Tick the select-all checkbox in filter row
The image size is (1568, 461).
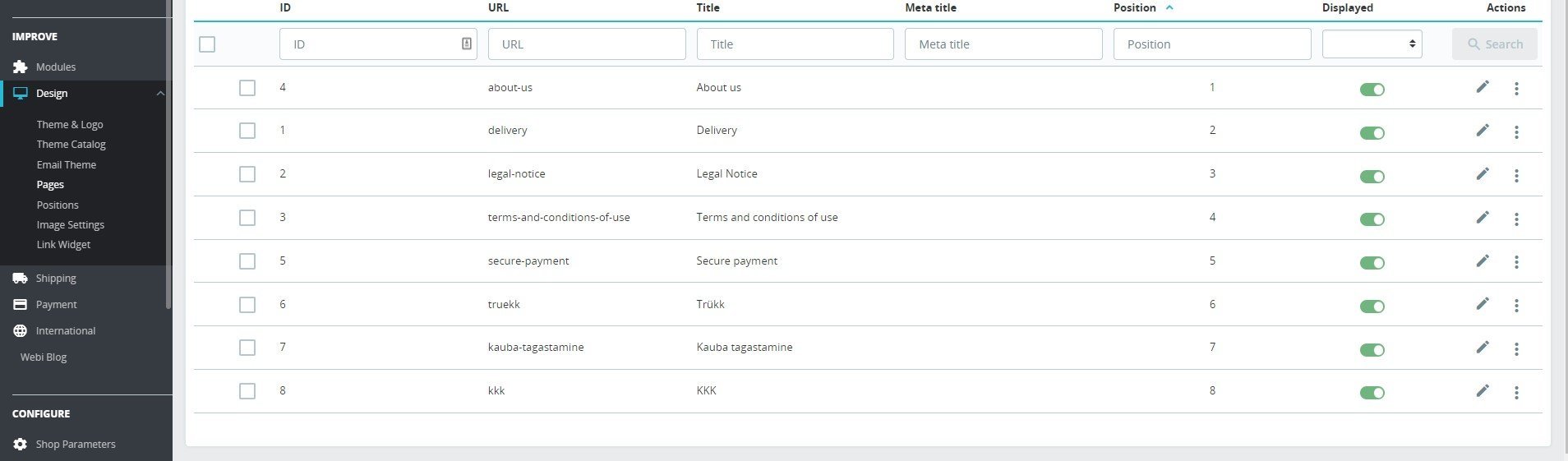tap(207, 44)
